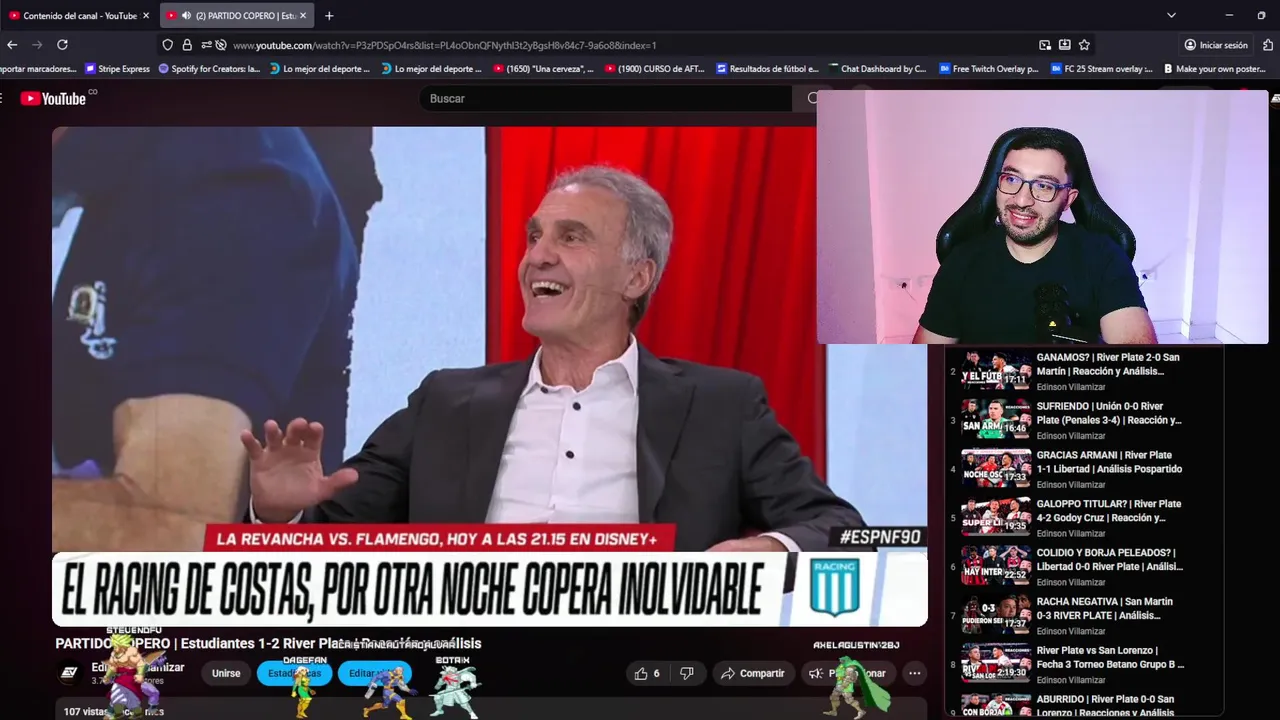The height and width of the screenshot is (720, 1280).
Task: Open '(1650) "Una cerveza"' bookmark
Action: tap(543, 69)
